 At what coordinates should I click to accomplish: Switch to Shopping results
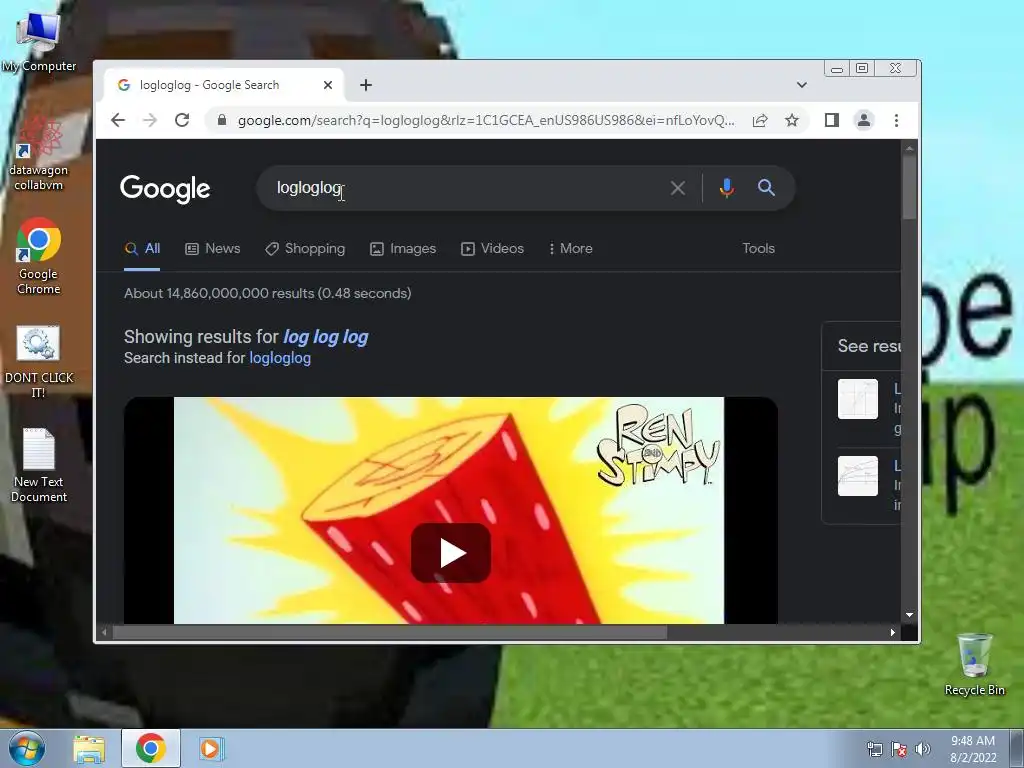[305, 249]
